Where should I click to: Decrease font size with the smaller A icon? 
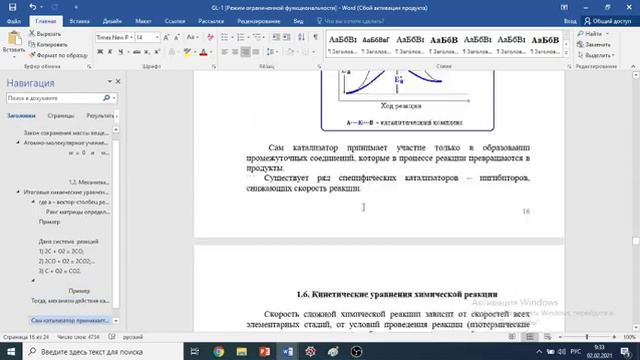point(177,38)
